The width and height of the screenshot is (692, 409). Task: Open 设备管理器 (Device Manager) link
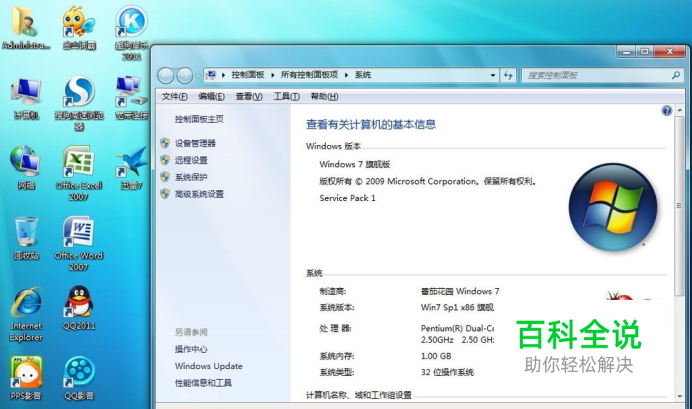pos(195,143)
